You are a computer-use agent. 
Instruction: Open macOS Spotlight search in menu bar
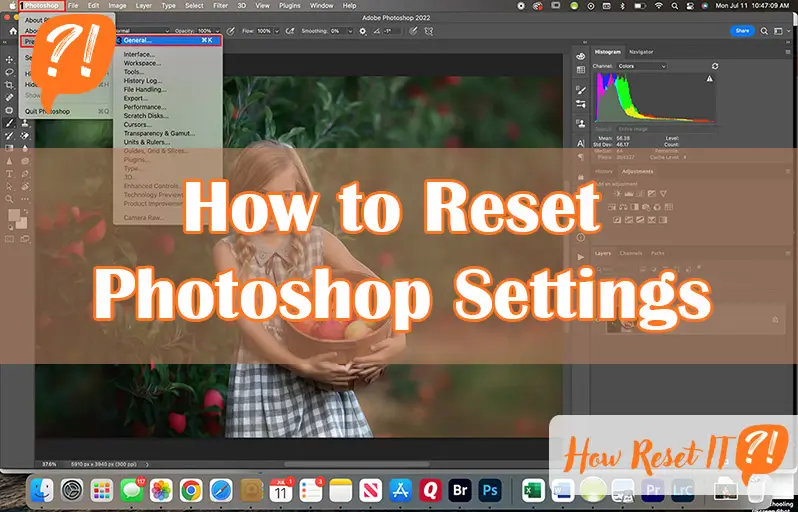coord(675,6)
